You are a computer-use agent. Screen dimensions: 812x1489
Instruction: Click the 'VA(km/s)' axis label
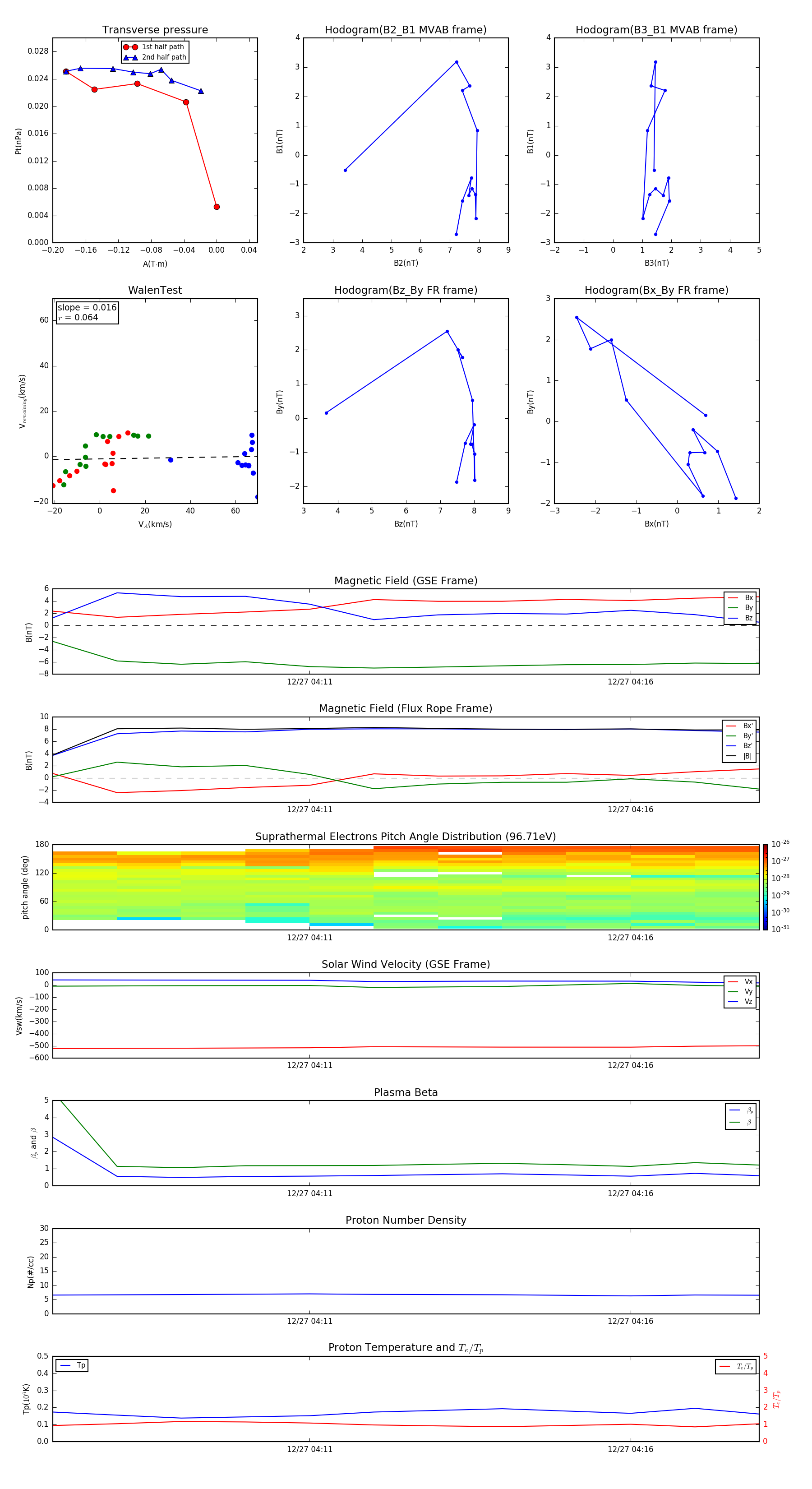coord(155,524)
